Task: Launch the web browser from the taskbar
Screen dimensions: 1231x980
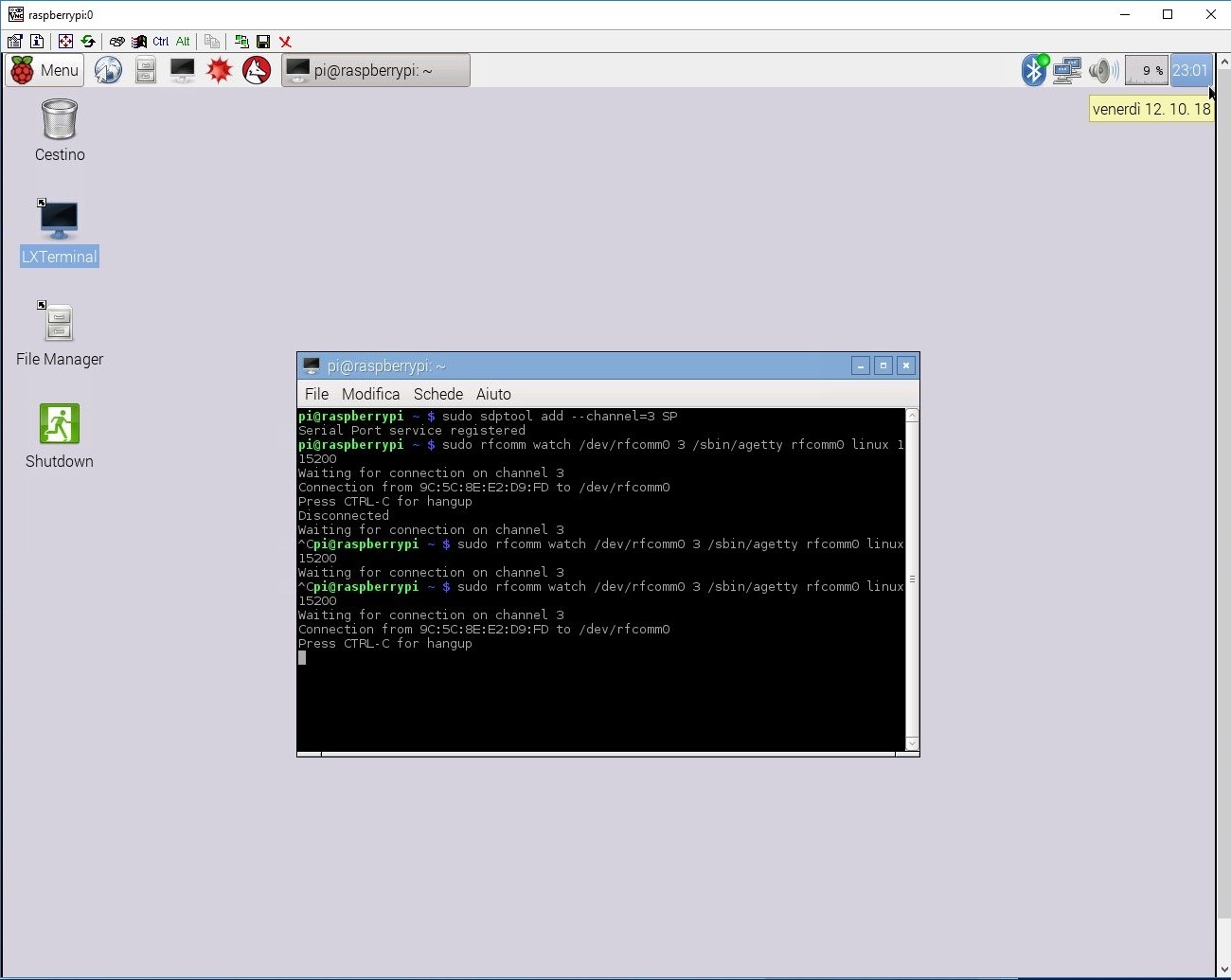Action: (x=108, y=70)
